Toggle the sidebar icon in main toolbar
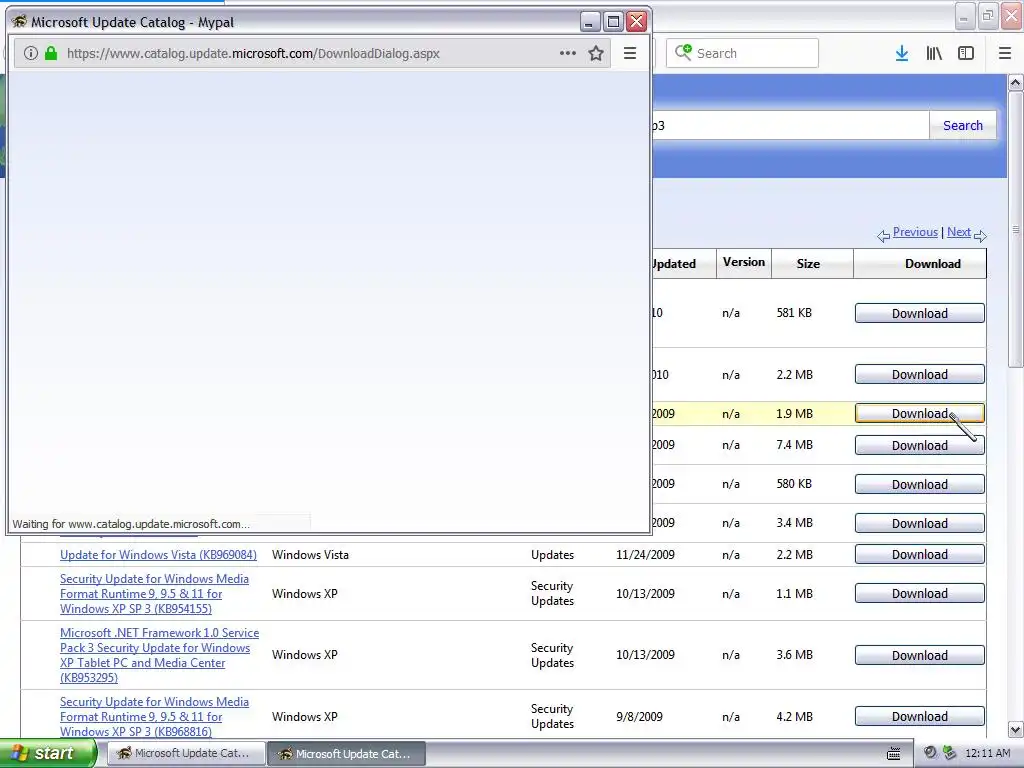 [966, 54]
